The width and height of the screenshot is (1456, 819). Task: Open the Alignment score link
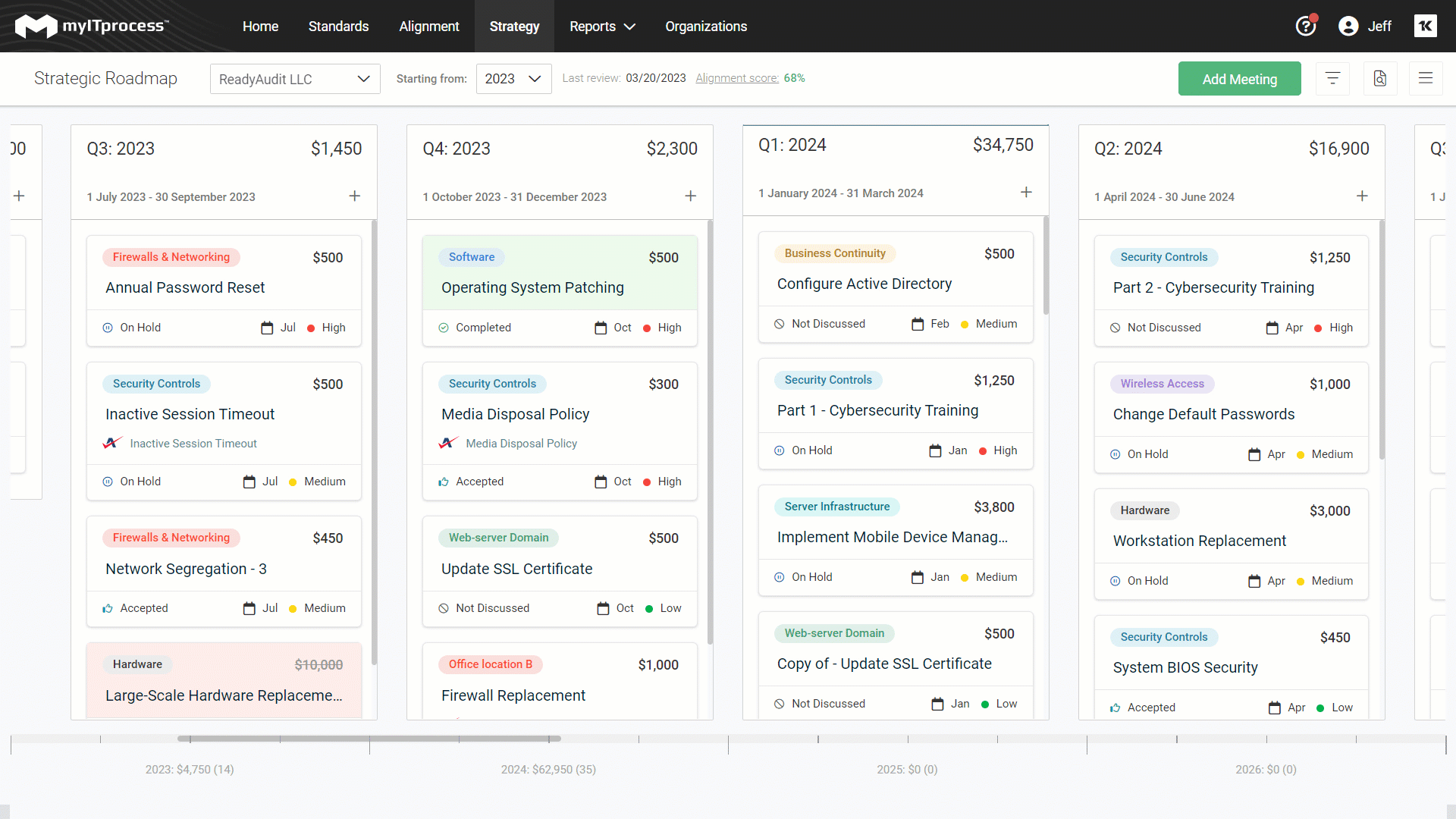736,78
